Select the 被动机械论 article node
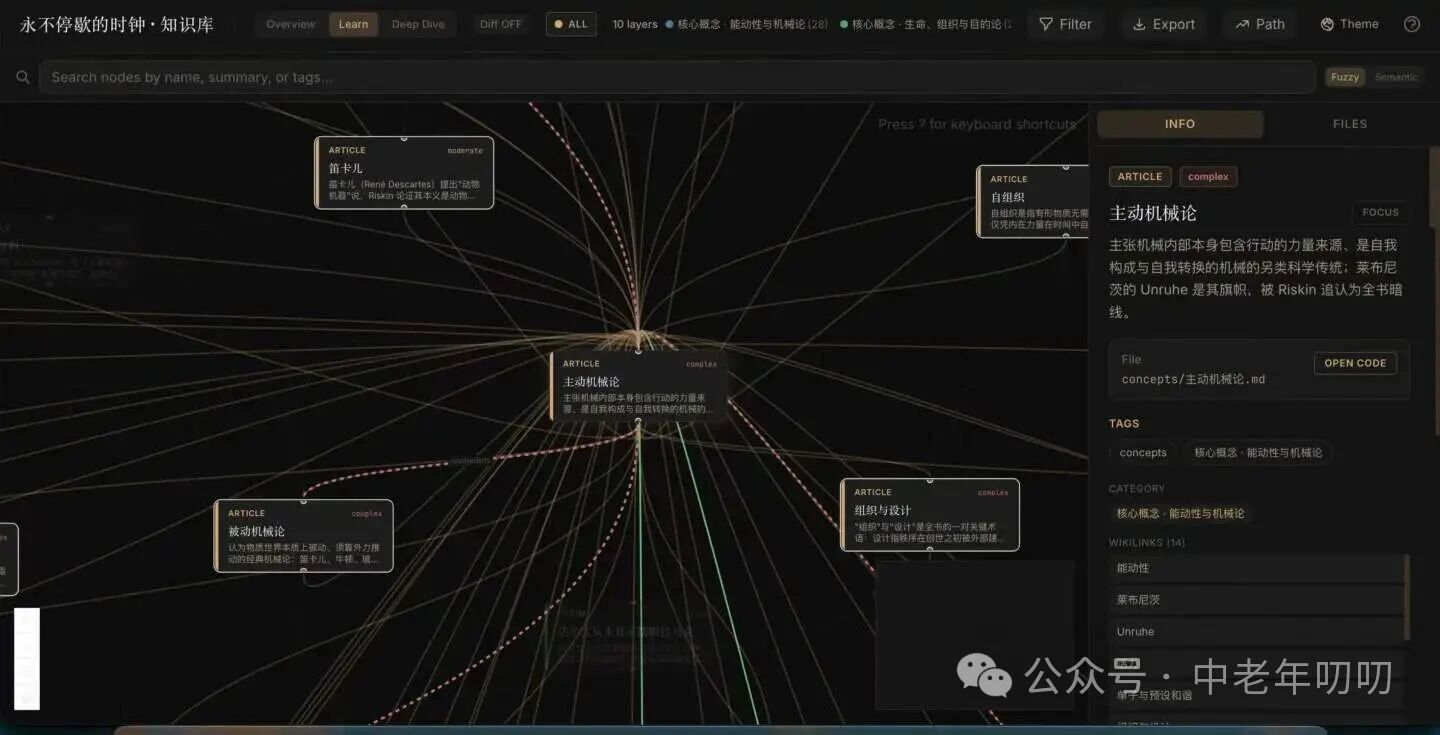Image resolution: width=1440 pixels, height=735 pixels. point(304,536)
